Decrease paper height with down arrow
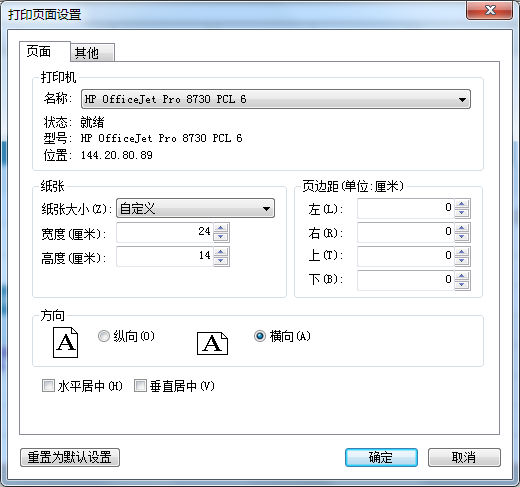This screenshot has height=487, width=520. click(221, 261)
